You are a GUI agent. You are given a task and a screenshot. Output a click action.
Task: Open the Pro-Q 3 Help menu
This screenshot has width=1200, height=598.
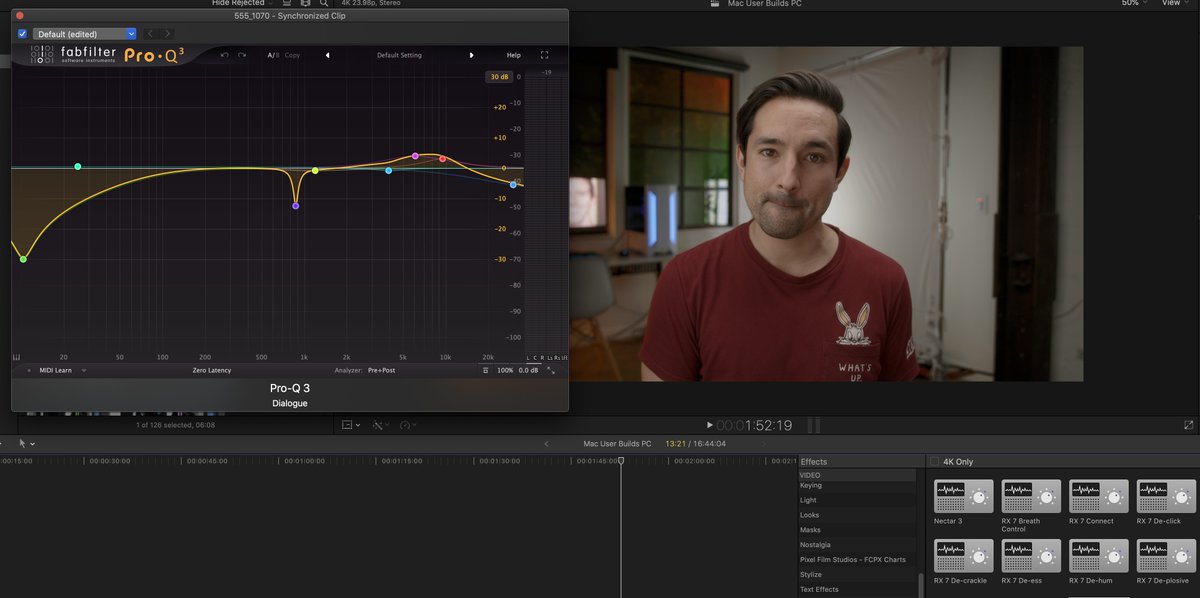(513, 55)
